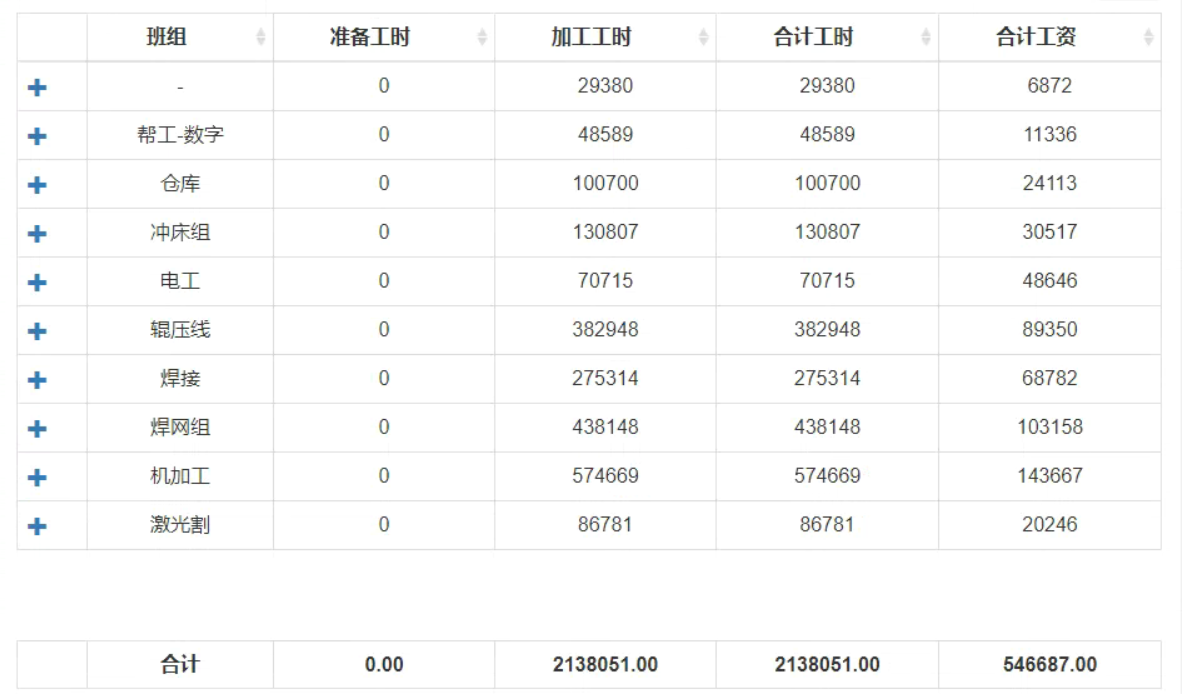Click the 合计工资 column header text
The image size is (1182, 694).
[x=1035, y=38]
